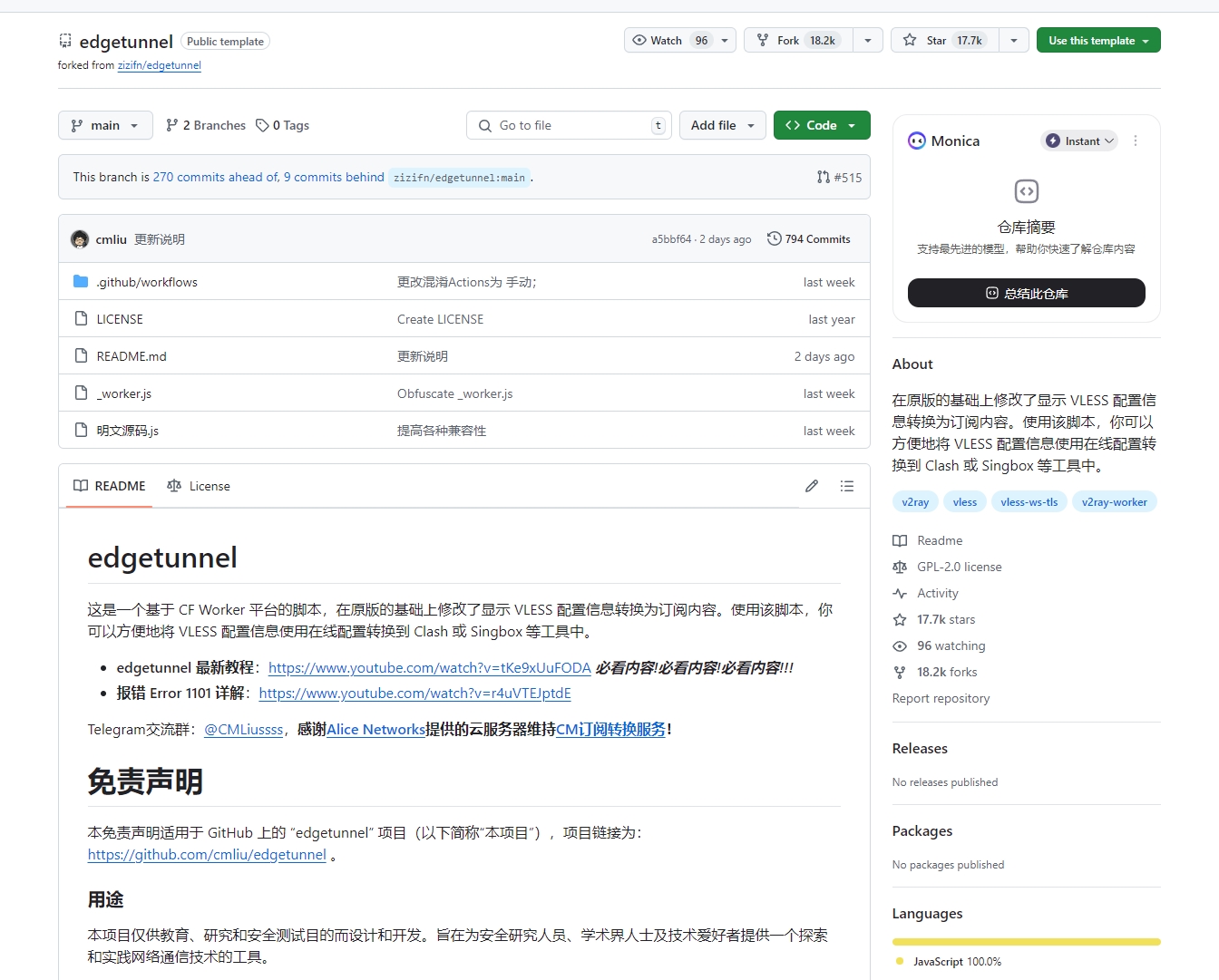Viewport: 1219px width, 980px height.
Task: Click the Go to file search field
Action: (x=569, y=125)
